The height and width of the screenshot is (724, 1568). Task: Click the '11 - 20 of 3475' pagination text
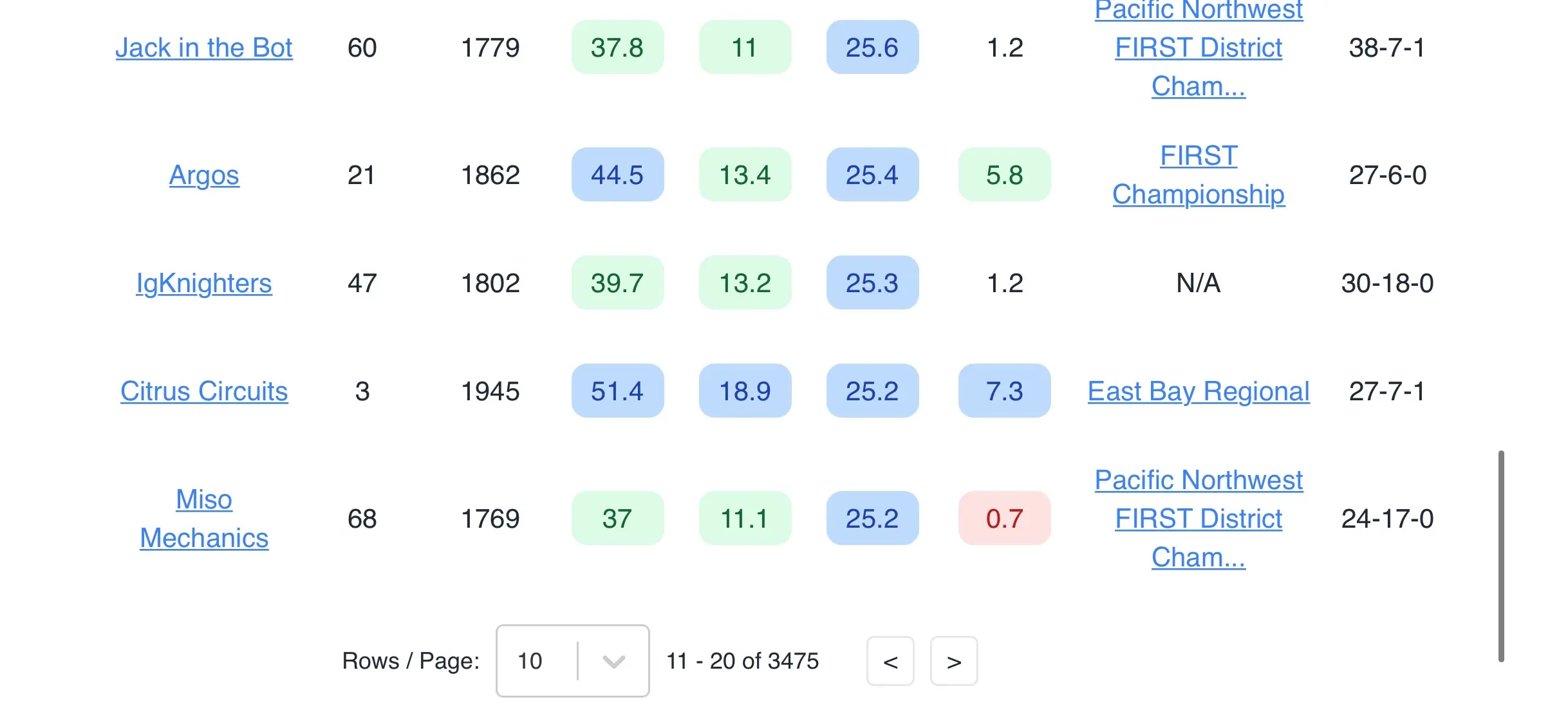pos(742,661)
